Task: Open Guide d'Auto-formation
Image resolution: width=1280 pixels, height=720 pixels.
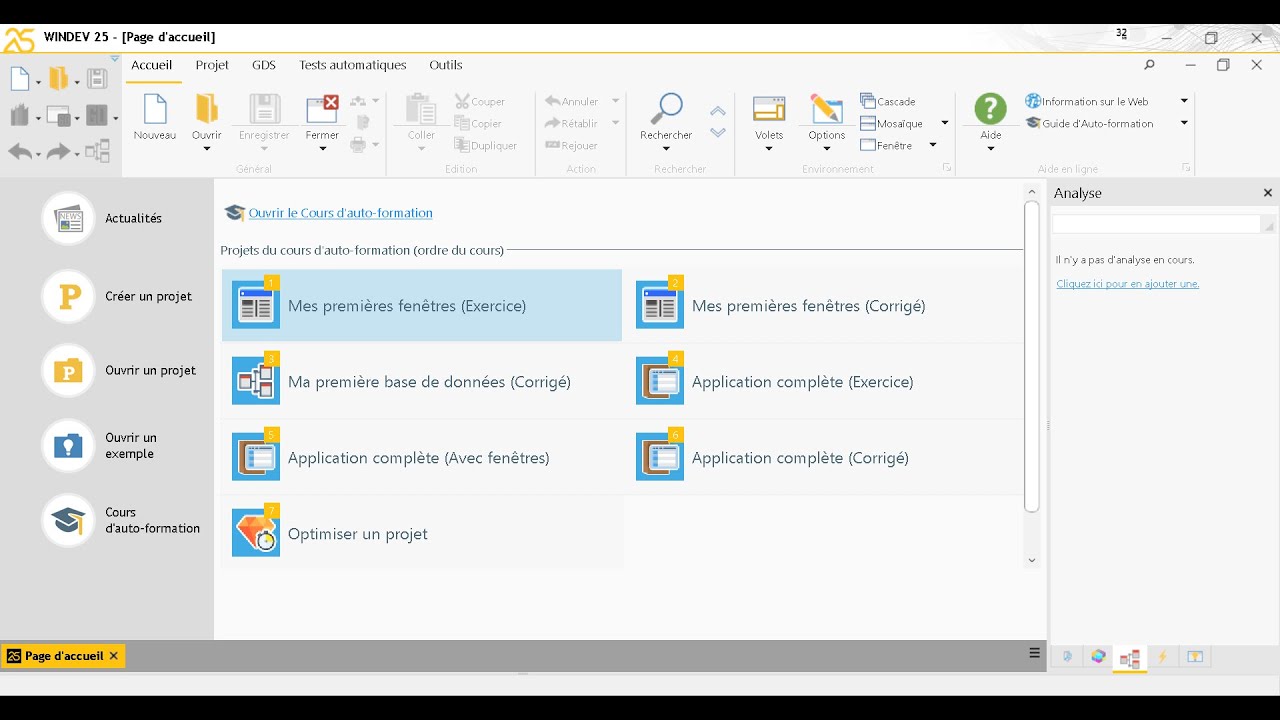Action: (x=1089, y=123)
